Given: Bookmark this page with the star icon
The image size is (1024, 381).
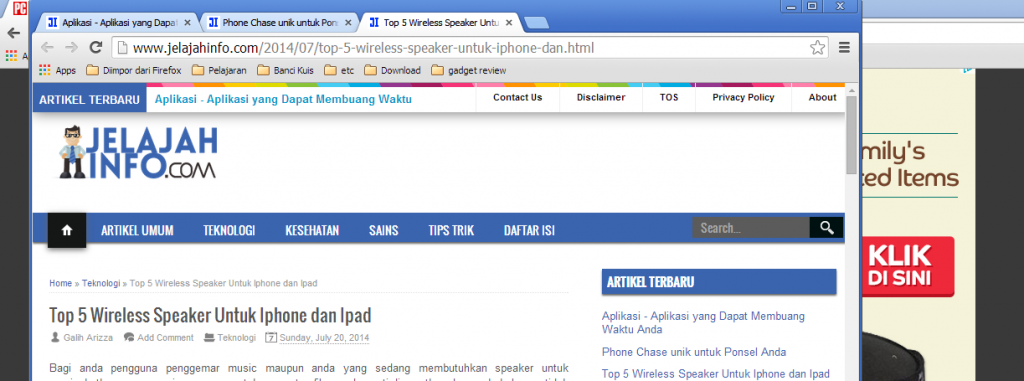Looking at the screenshot, I should [x=817, y=47].
